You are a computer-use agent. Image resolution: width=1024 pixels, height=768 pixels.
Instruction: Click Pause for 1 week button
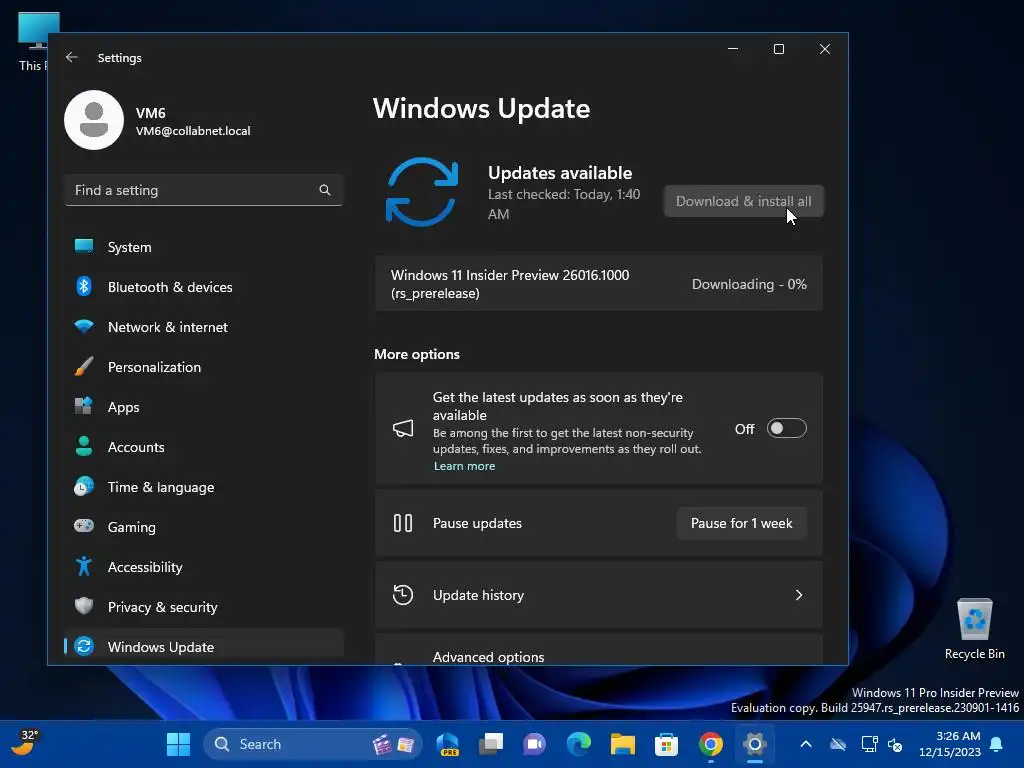(741, 523)
